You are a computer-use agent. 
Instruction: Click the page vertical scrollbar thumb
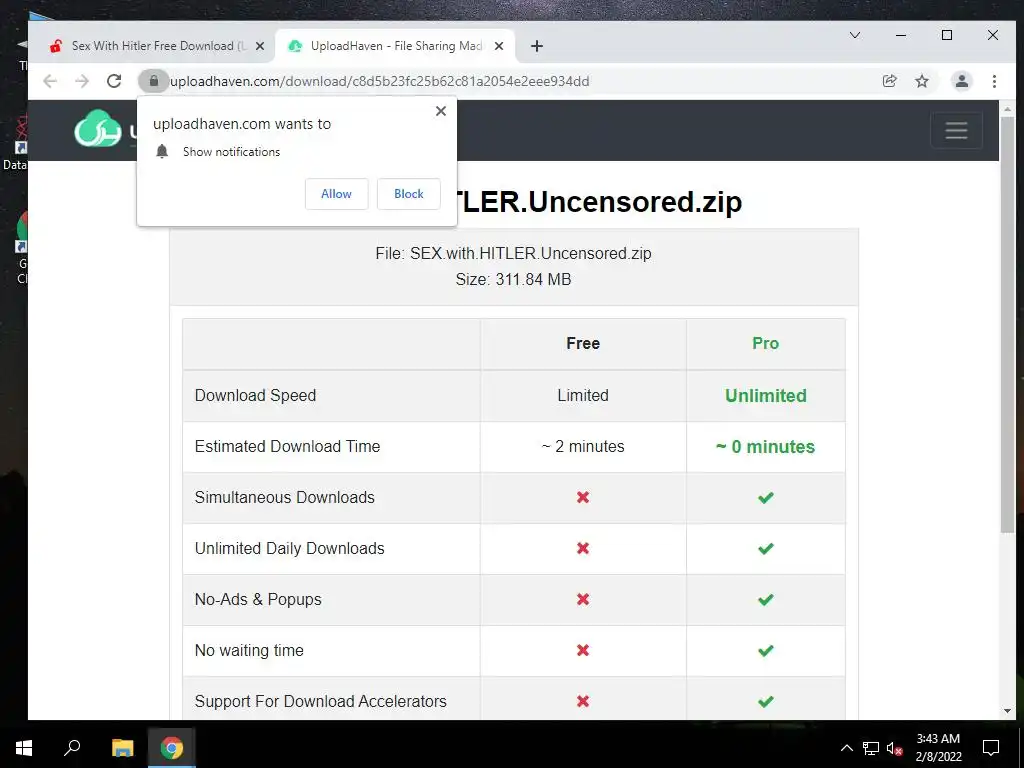(1007, 327)
